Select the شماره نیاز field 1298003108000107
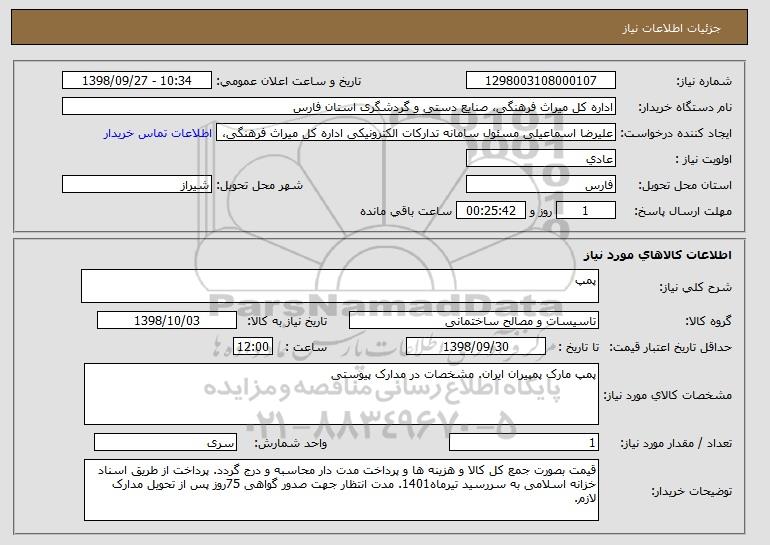The height and width of the screenshot is (545, 770). coord(541,81)
